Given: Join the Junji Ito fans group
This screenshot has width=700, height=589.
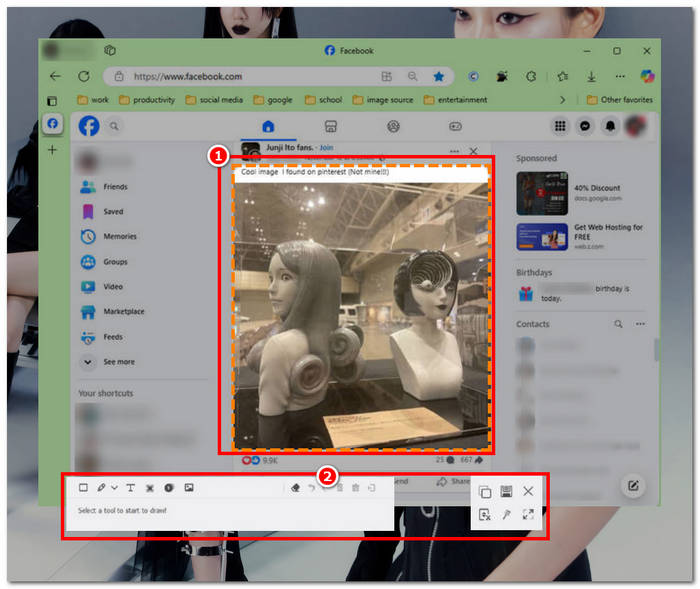Looking at the screenshot, I should (326, 147).
